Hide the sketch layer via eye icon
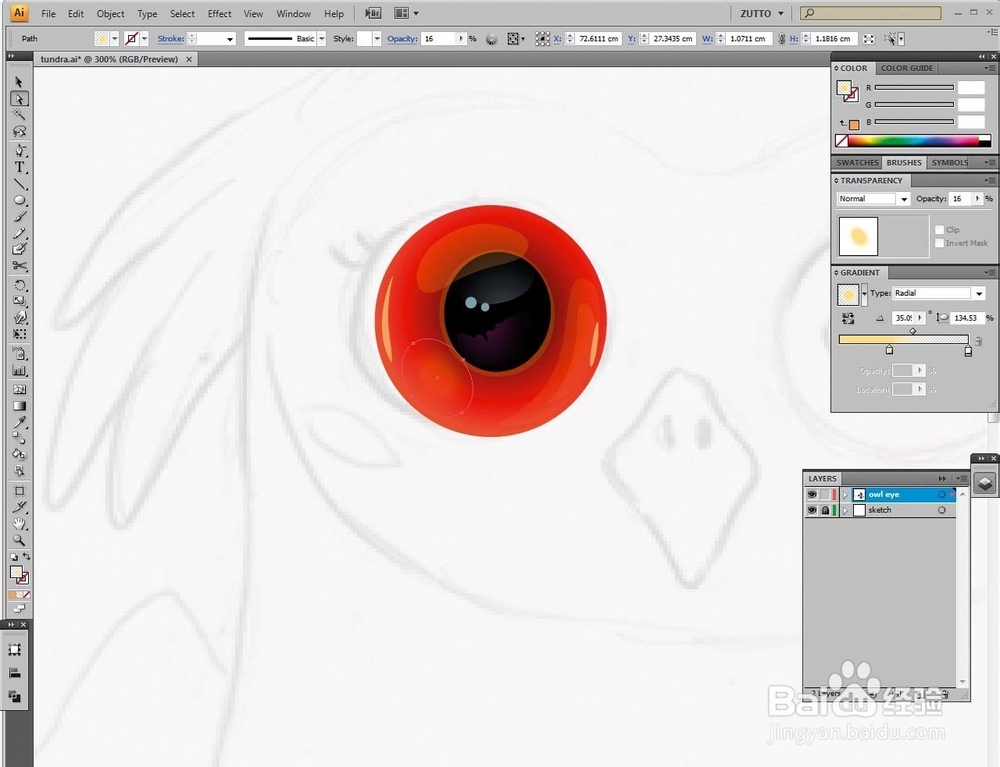1000x767 pixels. pyautogui.click(x=811, y=510)
